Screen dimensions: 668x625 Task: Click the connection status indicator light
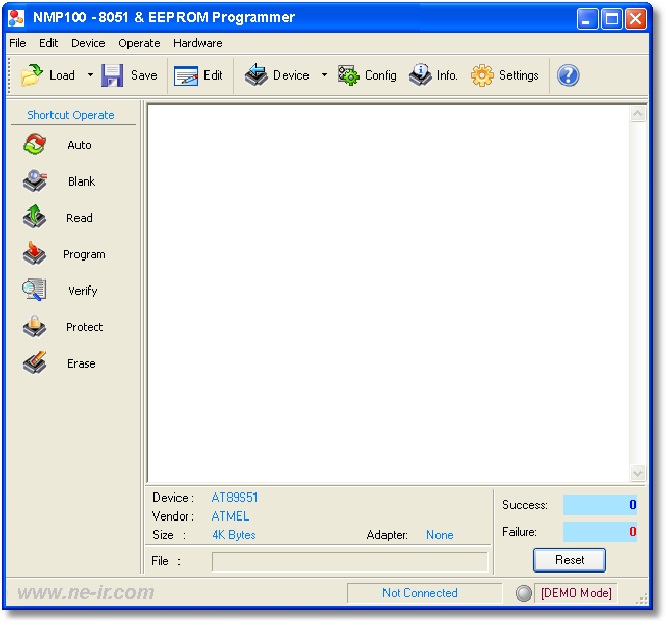524,593
